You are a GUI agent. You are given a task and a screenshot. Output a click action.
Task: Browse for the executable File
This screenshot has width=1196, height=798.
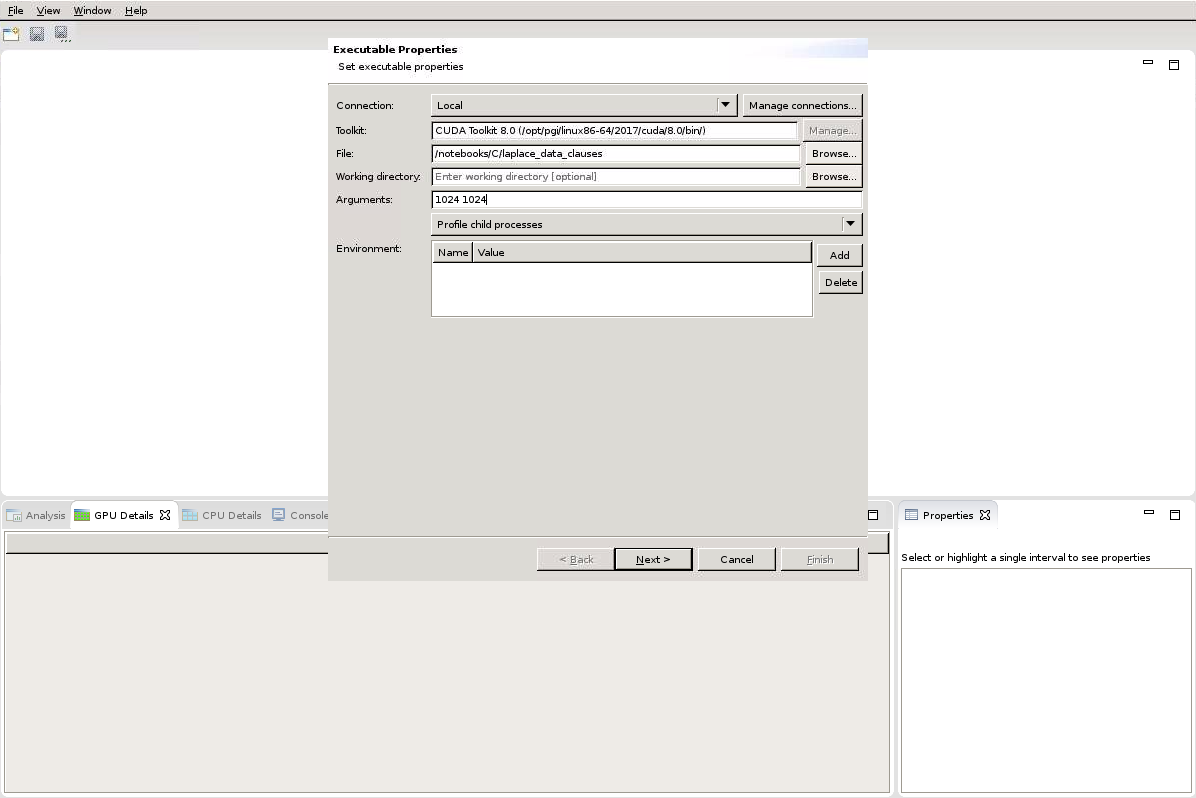(x=833, y=153)
